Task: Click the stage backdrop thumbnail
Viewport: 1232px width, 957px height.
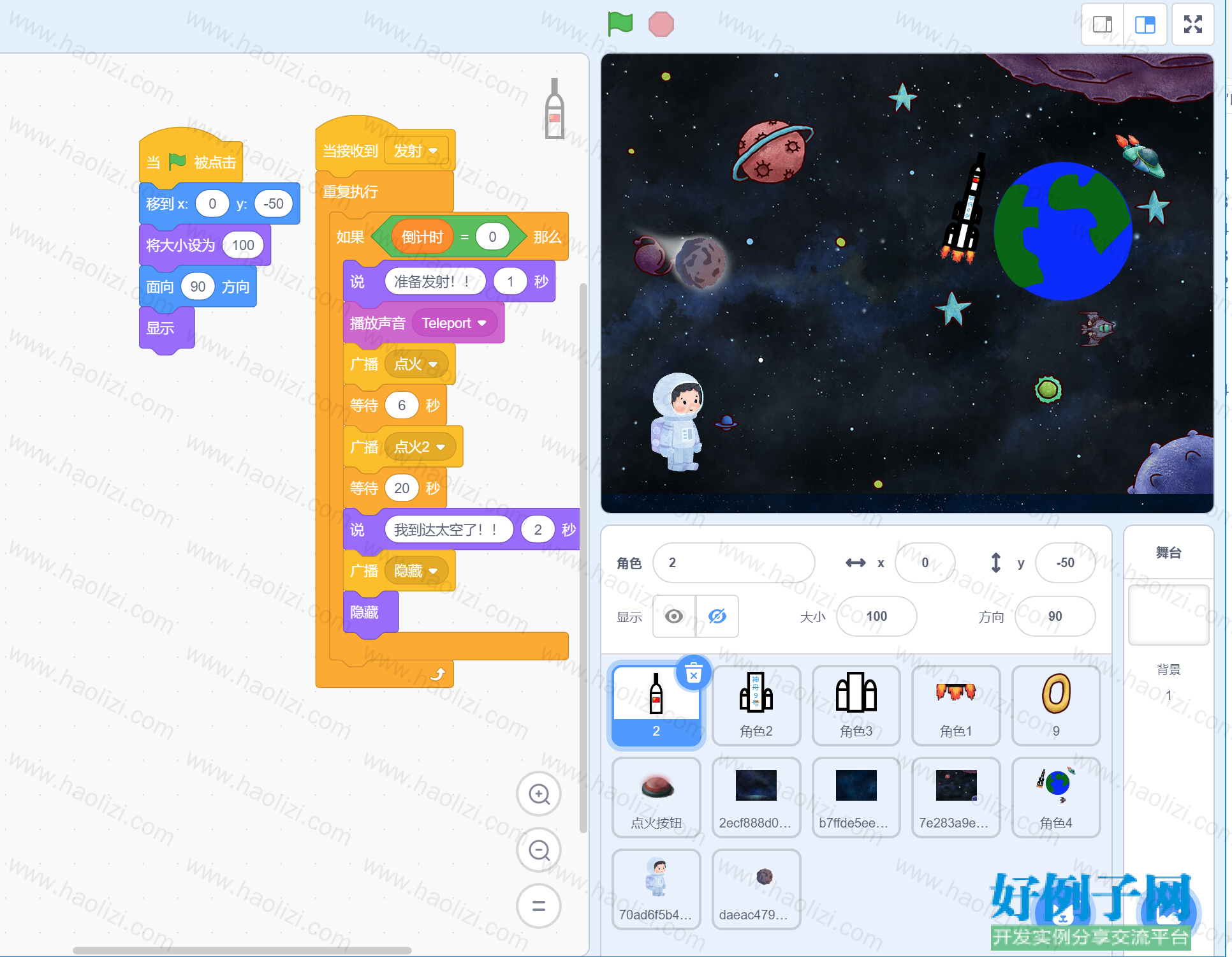Action: pyautogui.click(x=1168, y=615)
